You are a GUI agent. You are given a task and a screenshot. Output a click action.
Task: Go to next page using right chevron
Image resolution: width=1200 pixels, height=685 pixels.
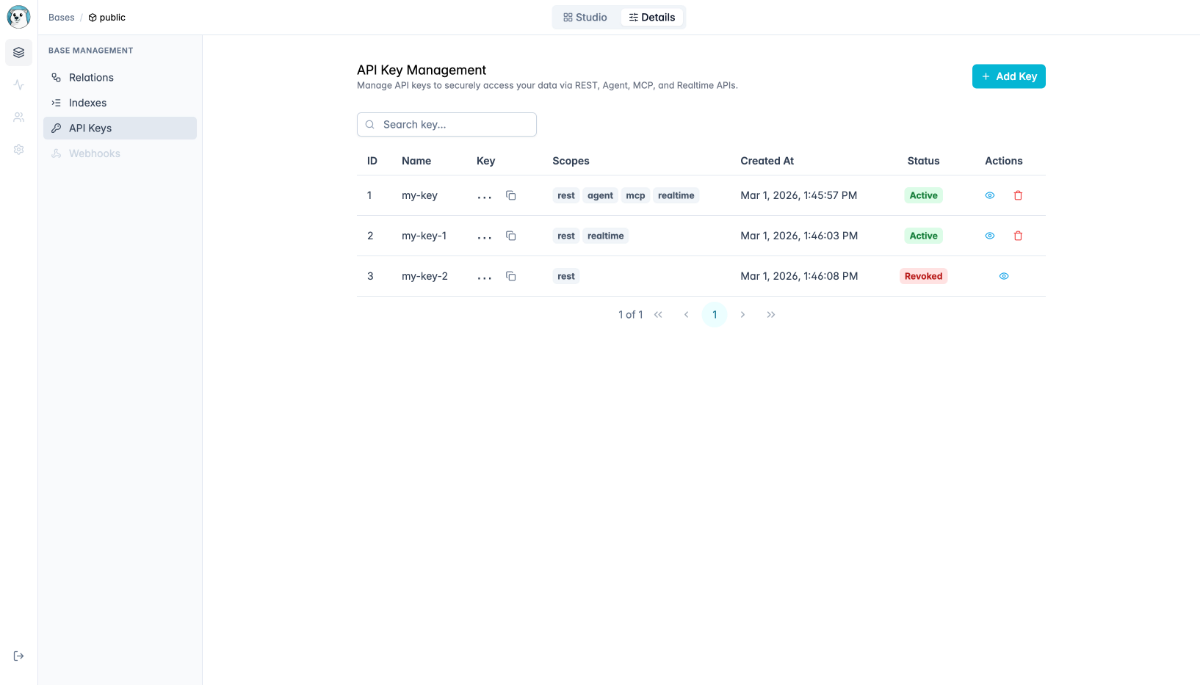click(743, 314)
